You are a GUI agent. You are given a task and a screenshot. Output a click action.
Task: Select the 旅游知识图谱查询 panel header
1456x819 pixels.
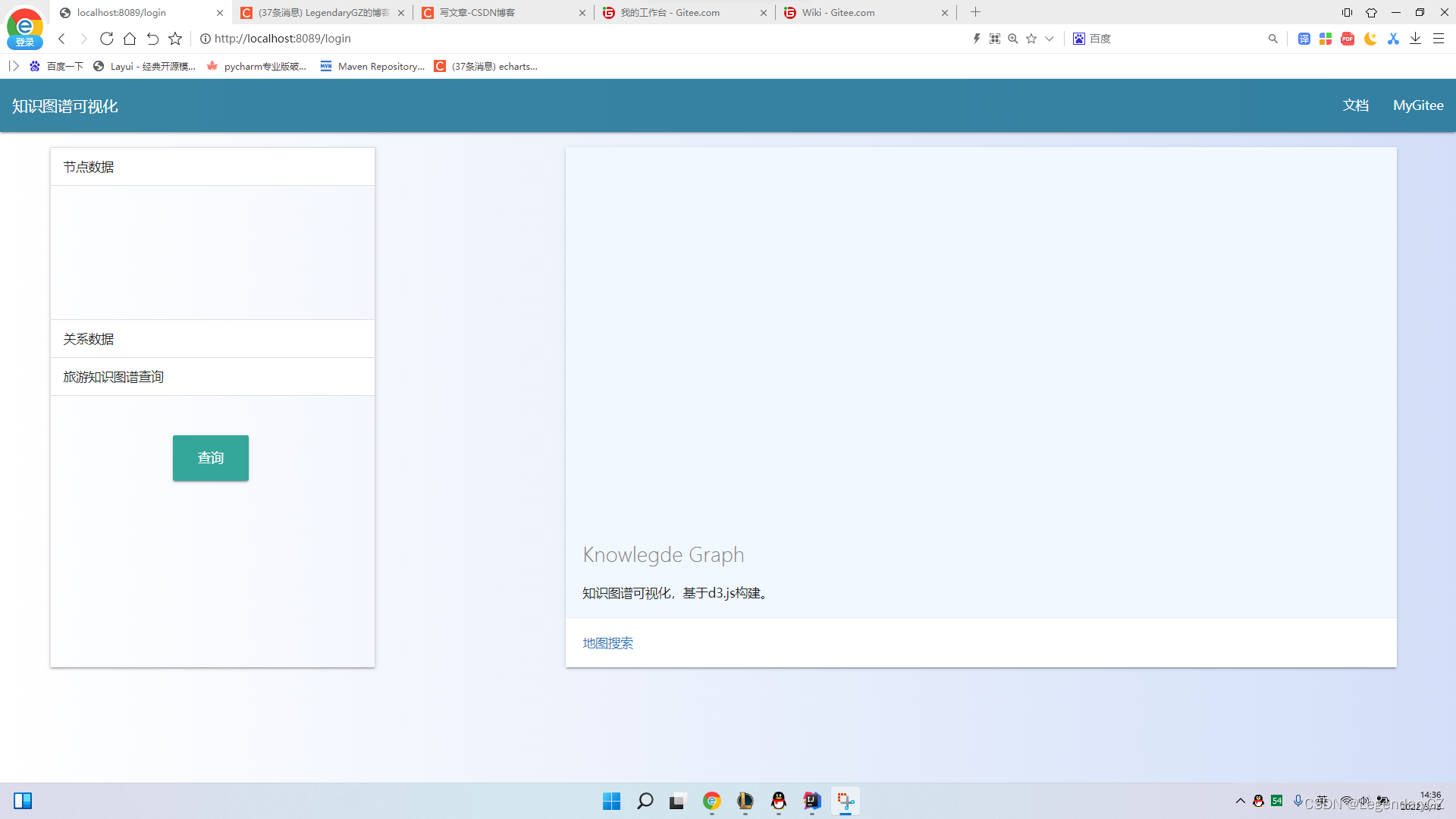pyautogui.click(x=212, y=377)
